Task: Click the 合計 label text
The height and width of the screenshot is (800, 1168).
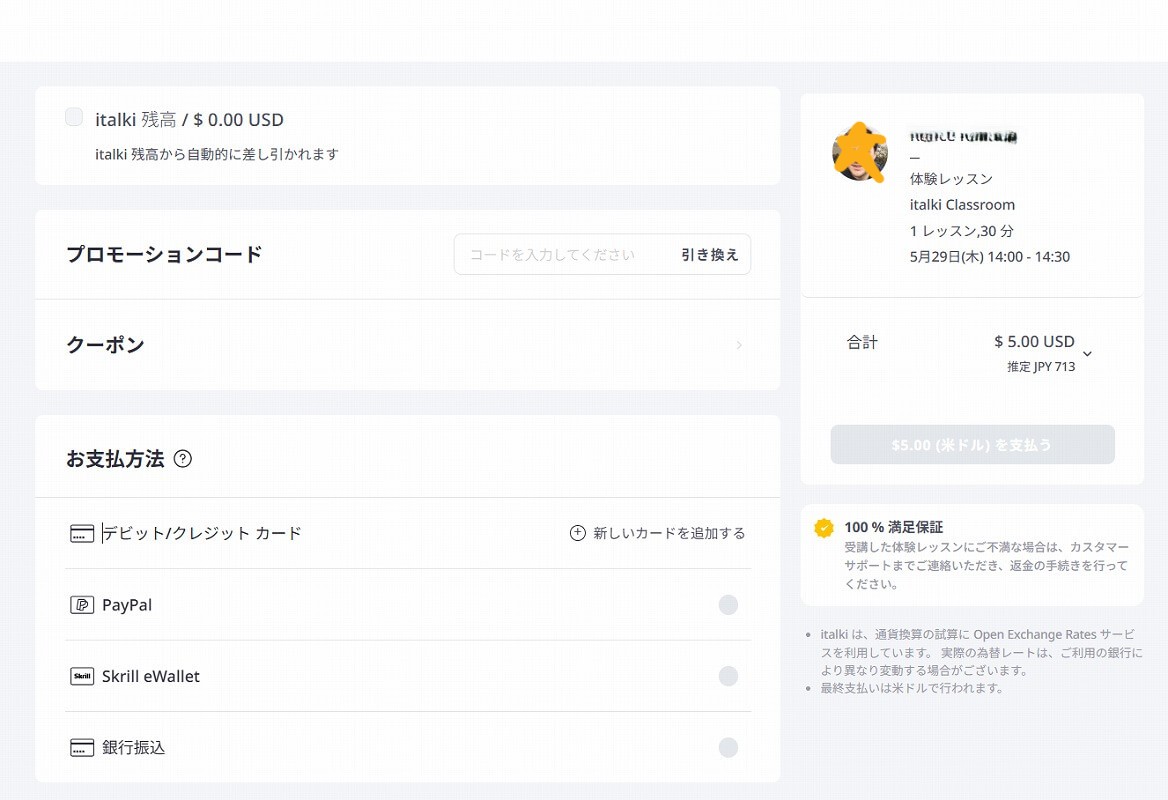Action: point(862,343)
